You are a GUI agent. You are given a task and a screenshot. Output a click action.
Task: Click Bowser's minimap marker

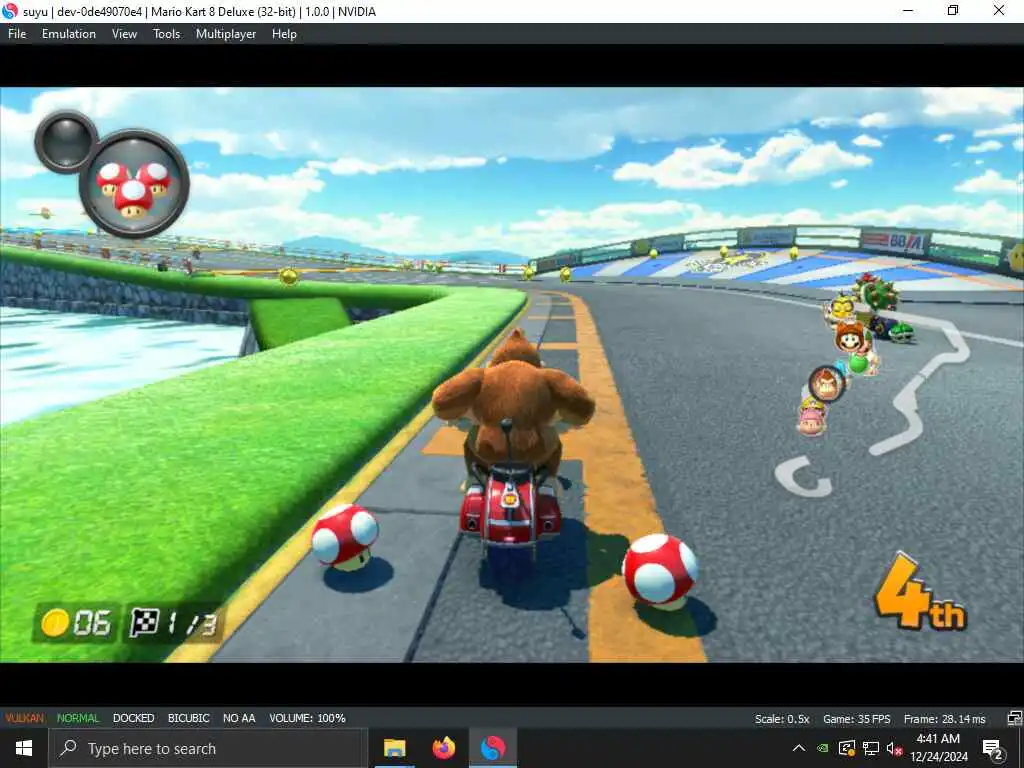[x=877, y=292]
